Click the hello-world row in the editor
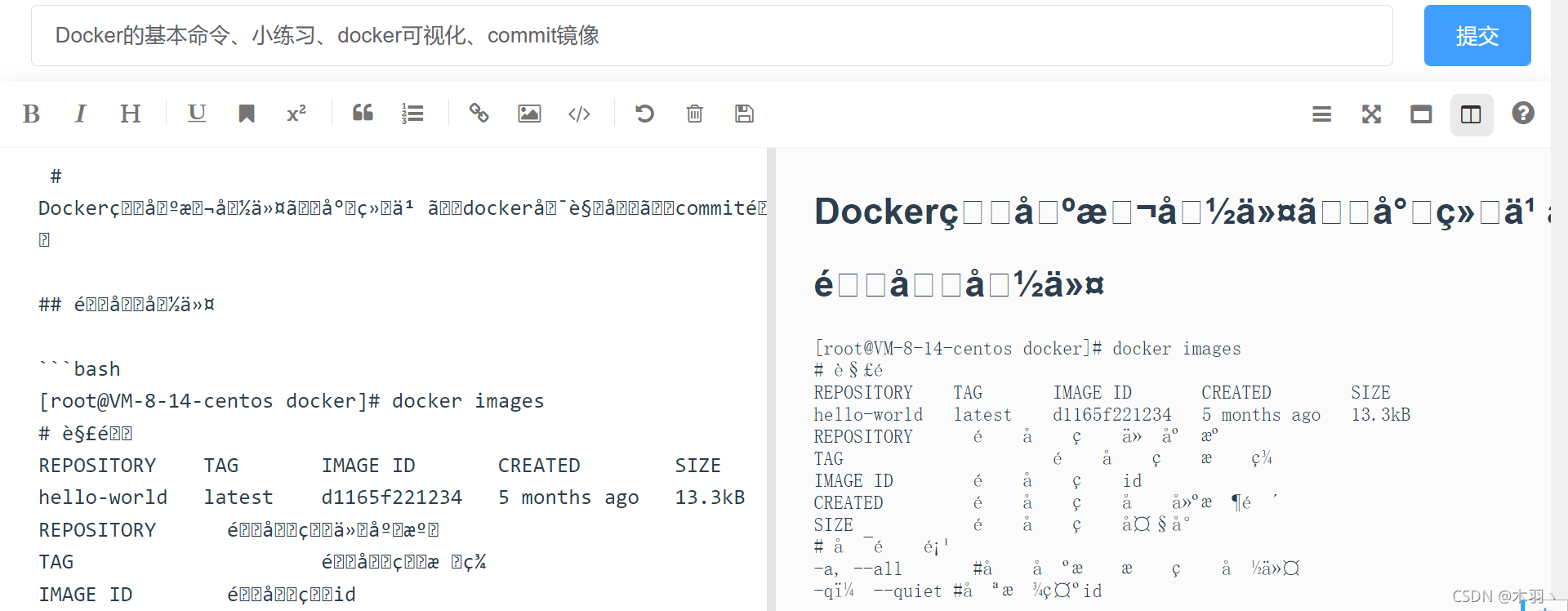The image size is (1568, 611). (392, 497)
